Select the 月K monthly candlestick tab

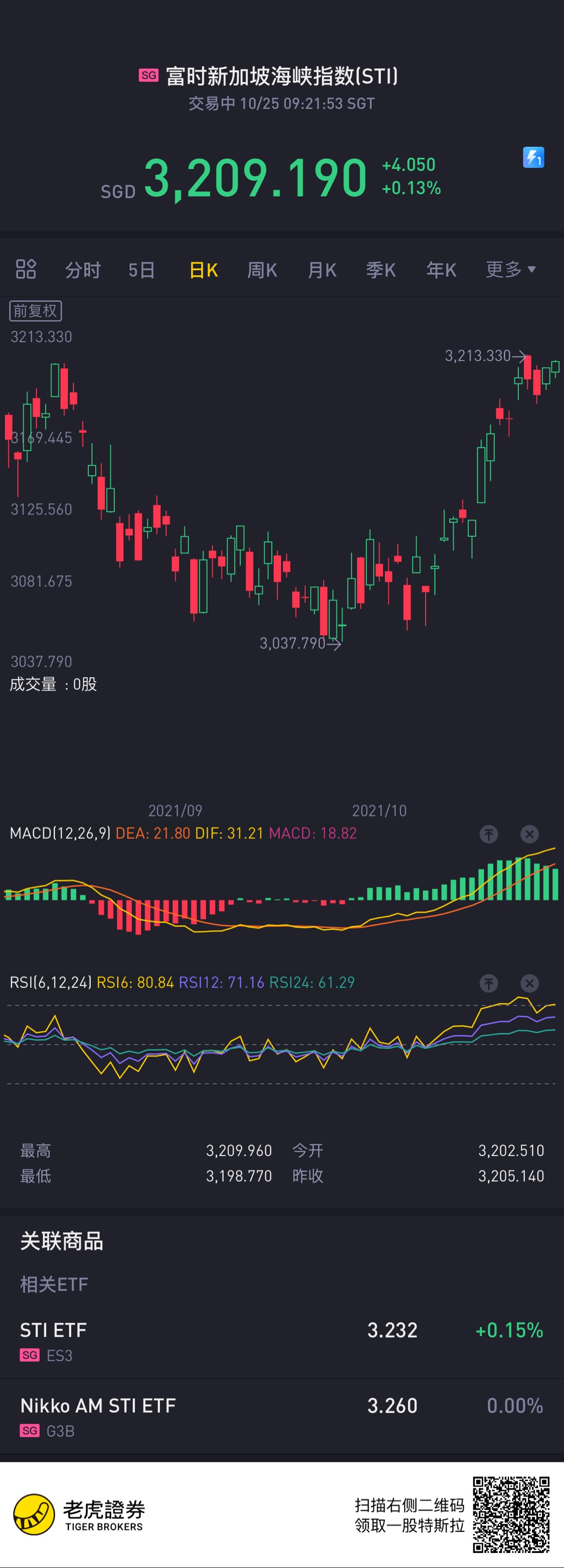click(x=322, y=270)
